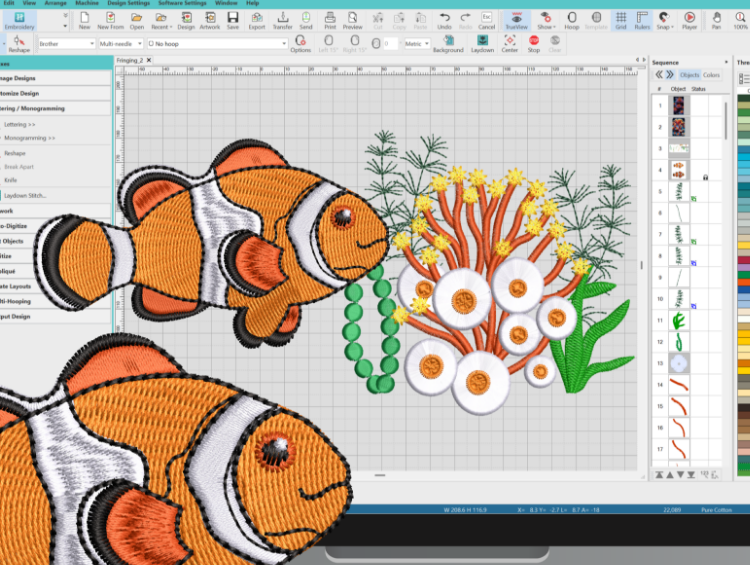Close the Fringing_2 design tab

point(149,60)
